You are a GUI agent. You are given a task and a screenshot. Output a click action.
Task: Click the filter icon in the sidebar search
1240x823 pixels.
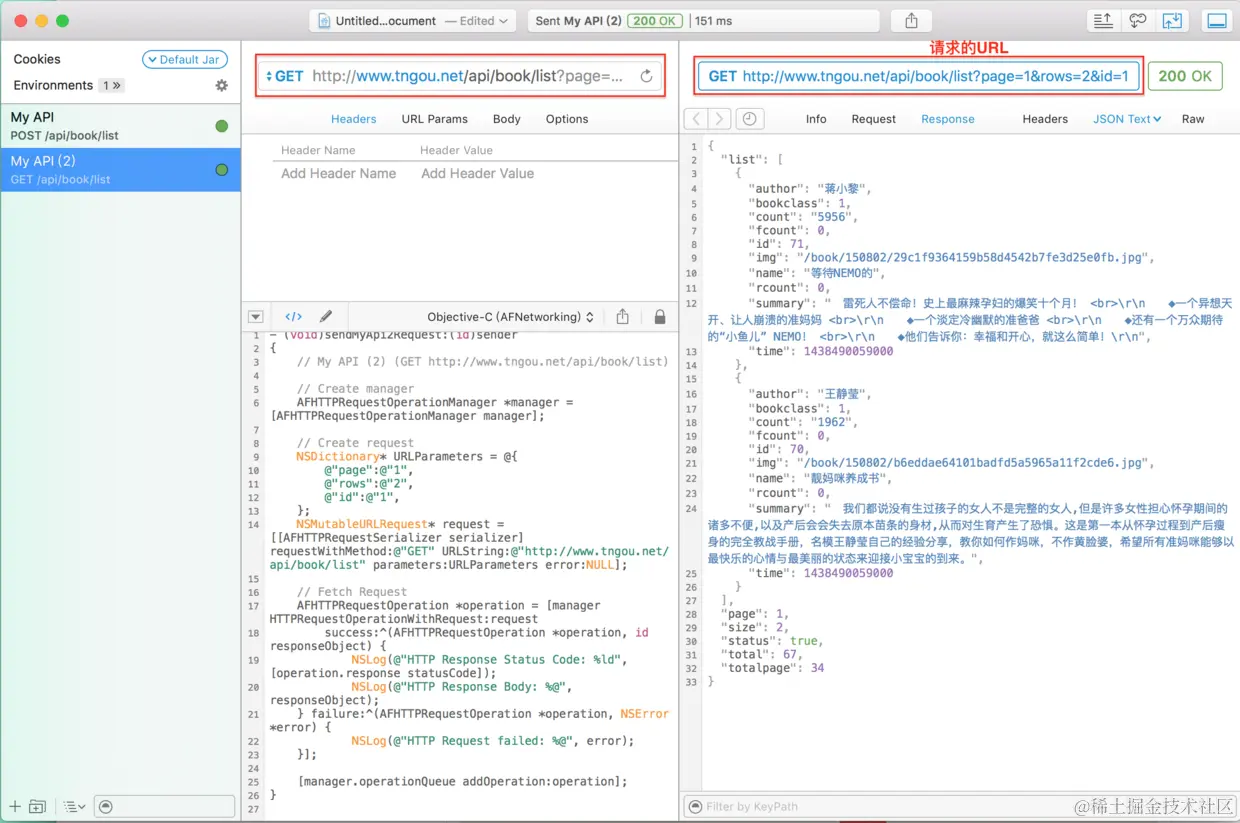click(106, 806)
